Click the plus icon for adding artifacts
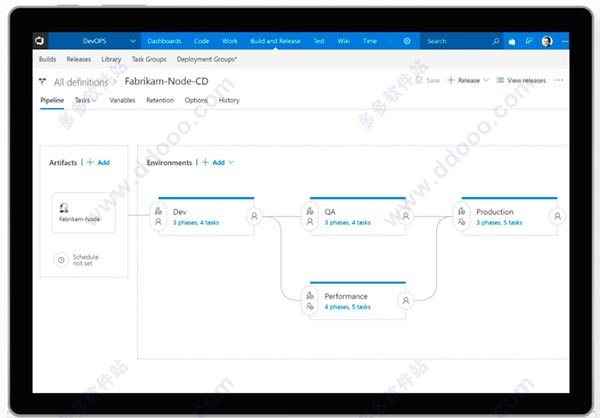 coord(90,162)
